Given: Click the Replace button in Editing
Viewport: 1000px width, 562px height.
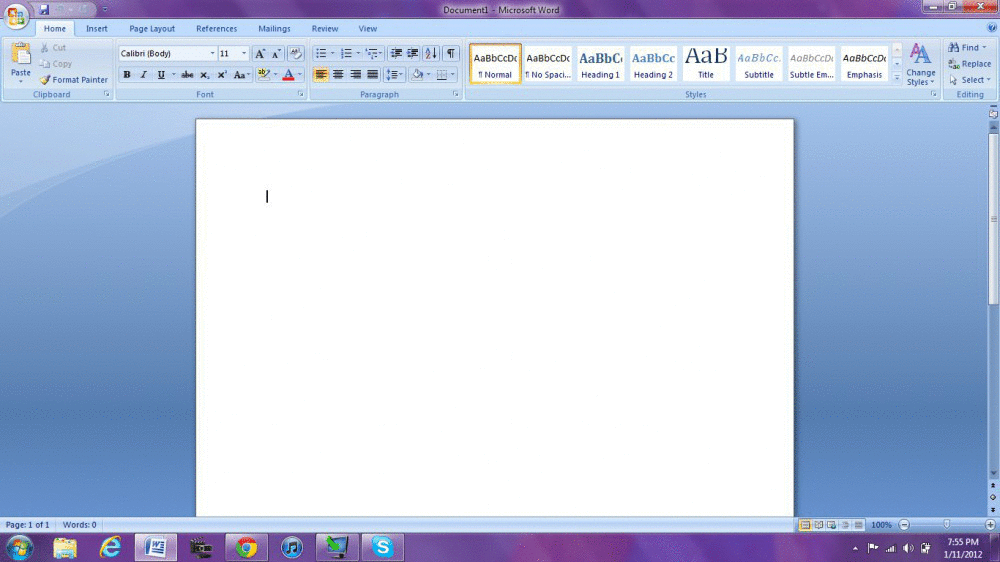Looking at the screenshot, I should pos(970,64).
